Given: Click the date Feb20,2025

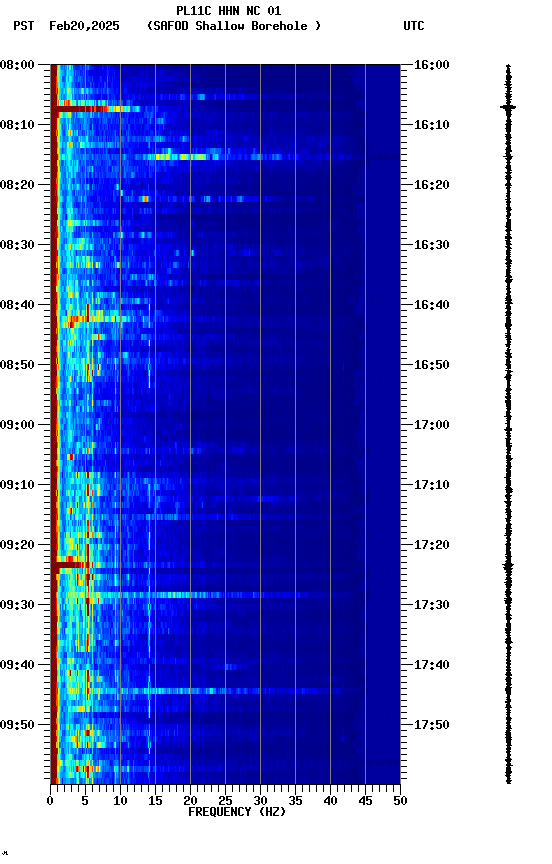Looking at the screenshot, I should [84, 26].
